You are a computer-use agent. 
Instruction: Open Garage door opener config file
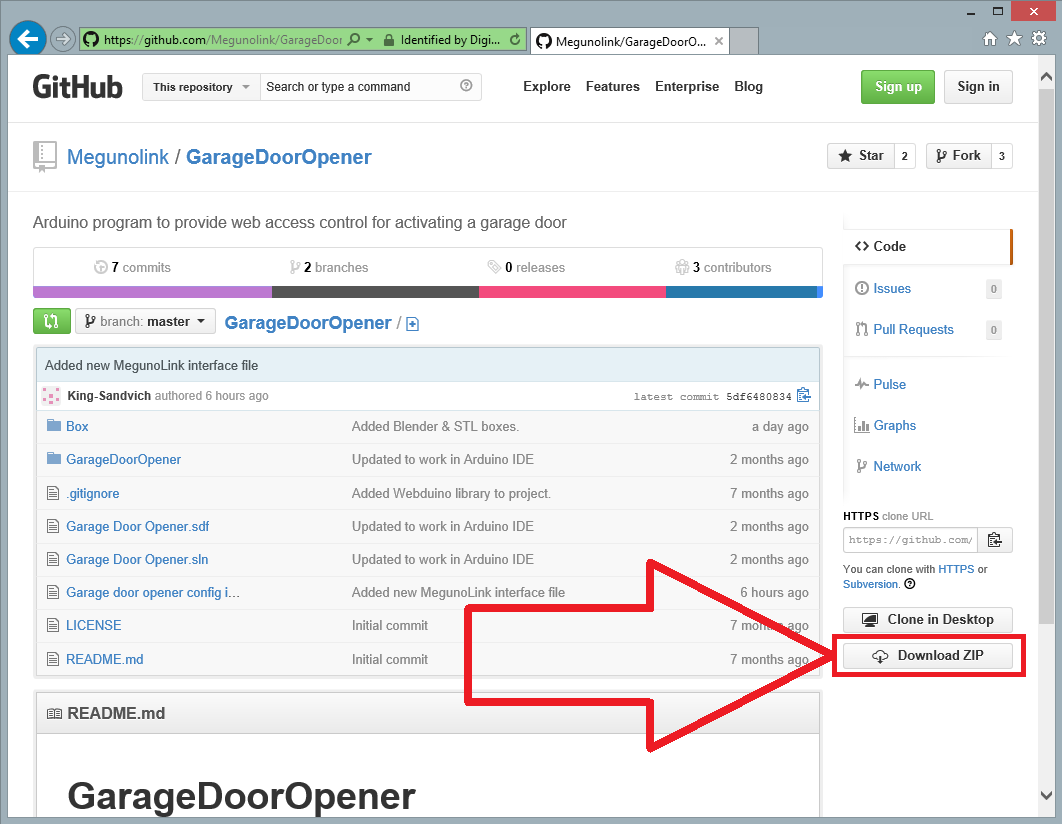(153, 592)
